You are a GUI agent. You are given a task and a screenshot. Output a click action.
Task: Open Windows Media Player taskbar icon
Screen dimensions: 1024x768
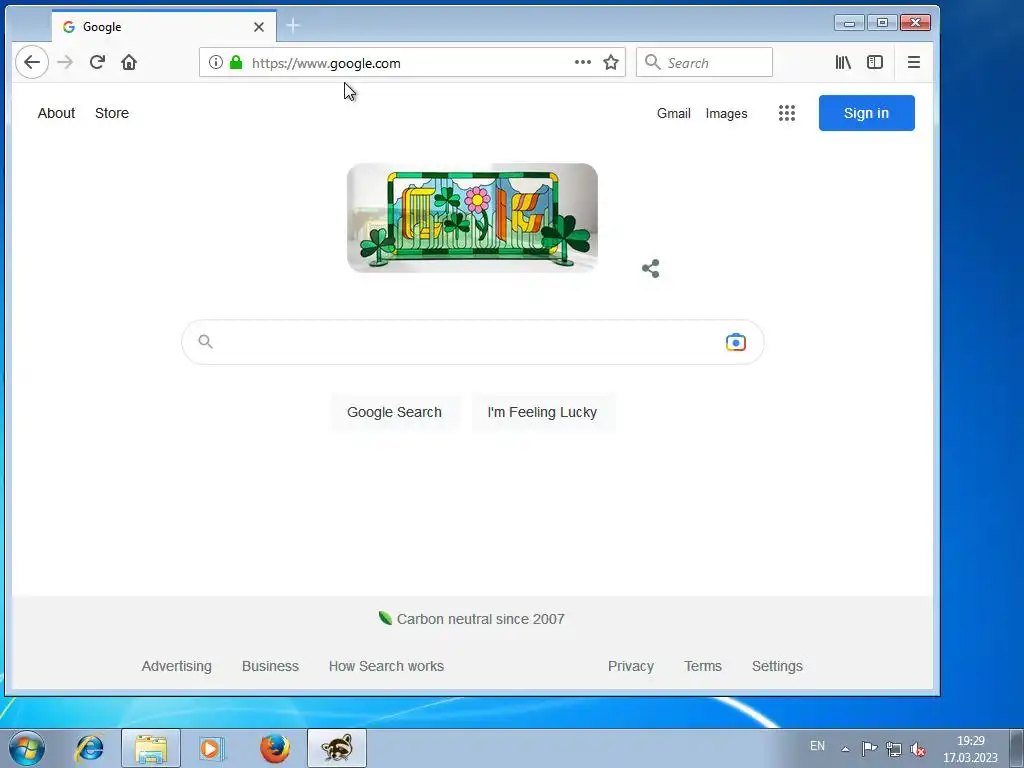[212, 748]
